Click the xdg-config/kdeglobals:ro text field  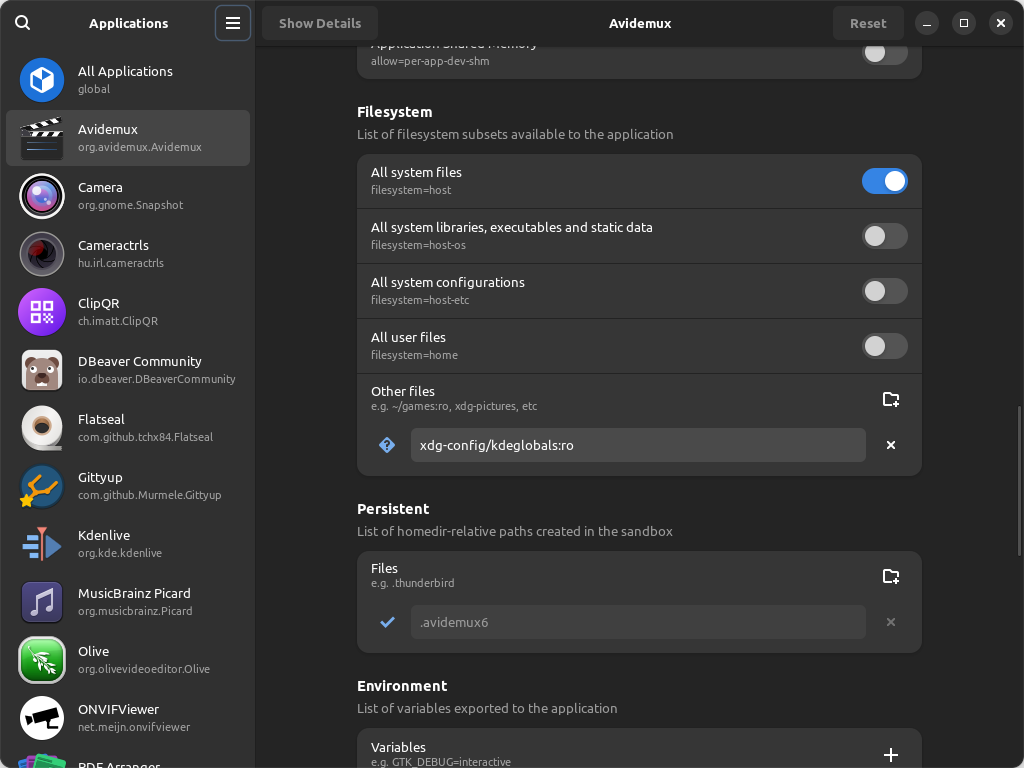(x=637, y=445)
